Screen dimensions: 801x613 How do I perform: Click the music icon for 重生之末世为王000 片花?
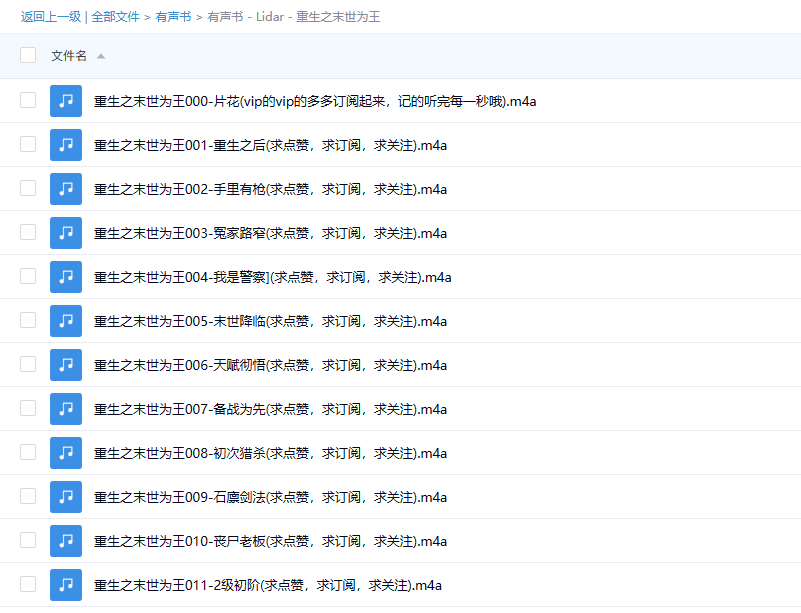coord(65,101)
